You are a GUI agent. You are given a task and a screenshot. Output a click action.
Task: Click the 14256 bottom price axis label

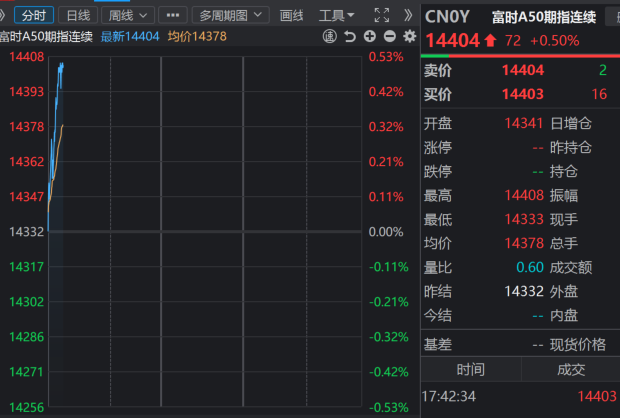tap(26, 407)
